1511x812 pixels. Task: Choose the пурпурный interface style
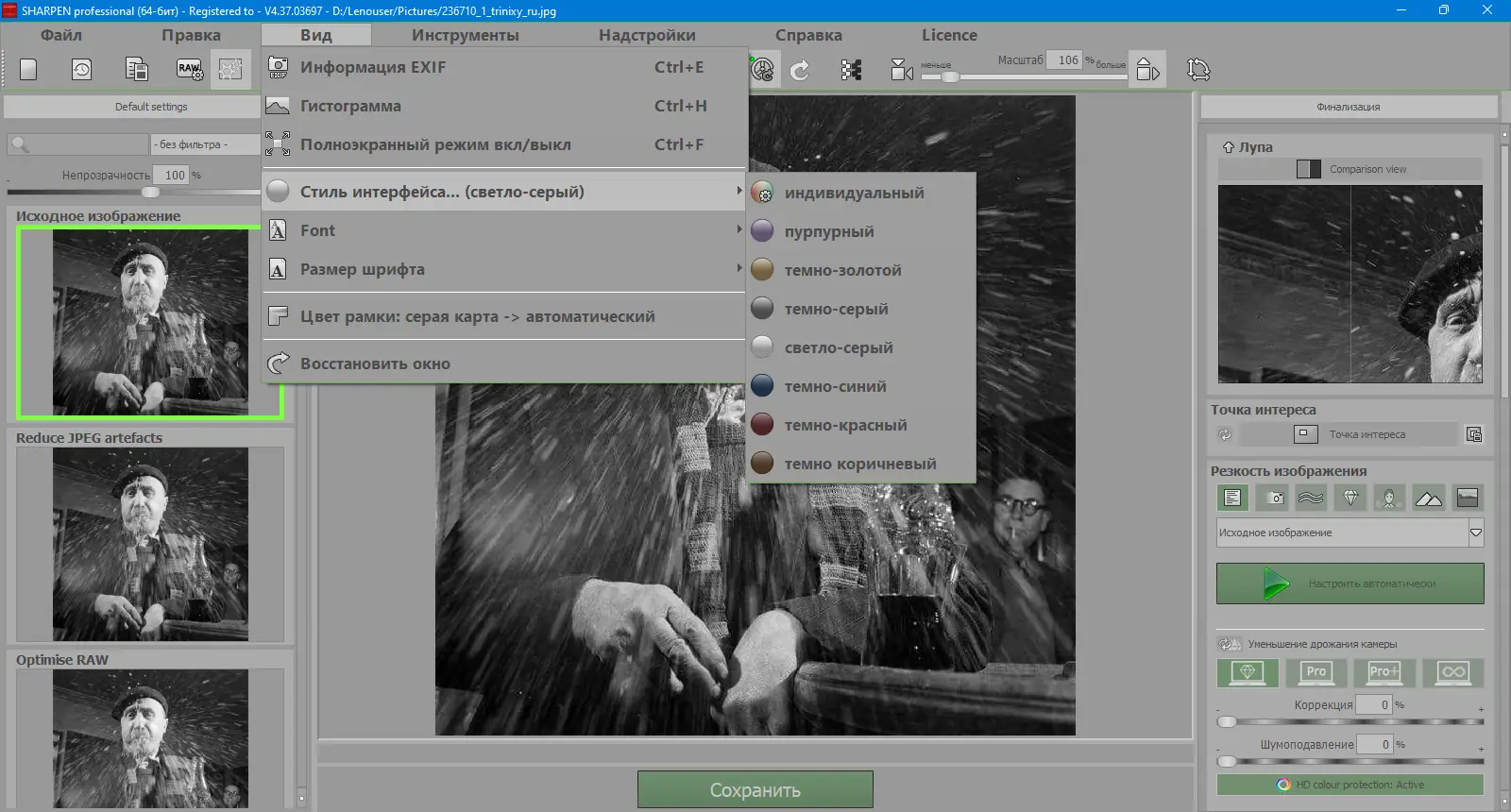860,231
